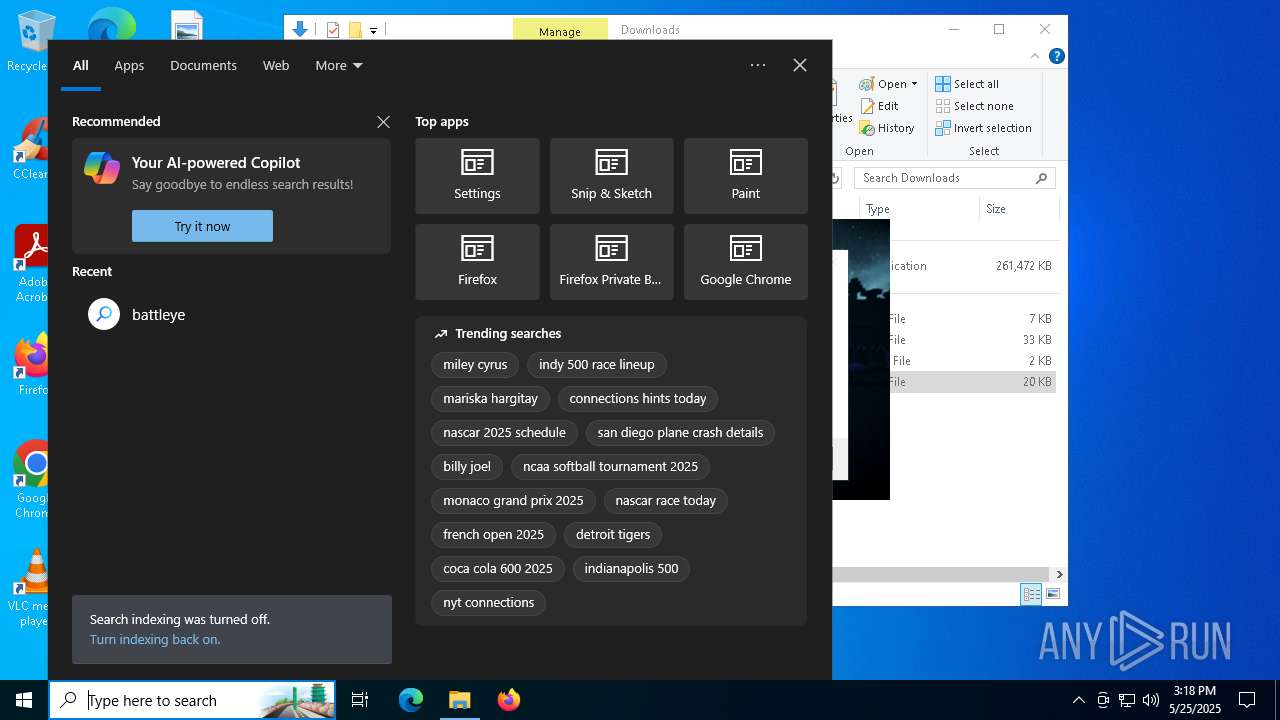The image size is (1280, 720).
Task: Search trending billy joel
Action: [x=467, y=467]
